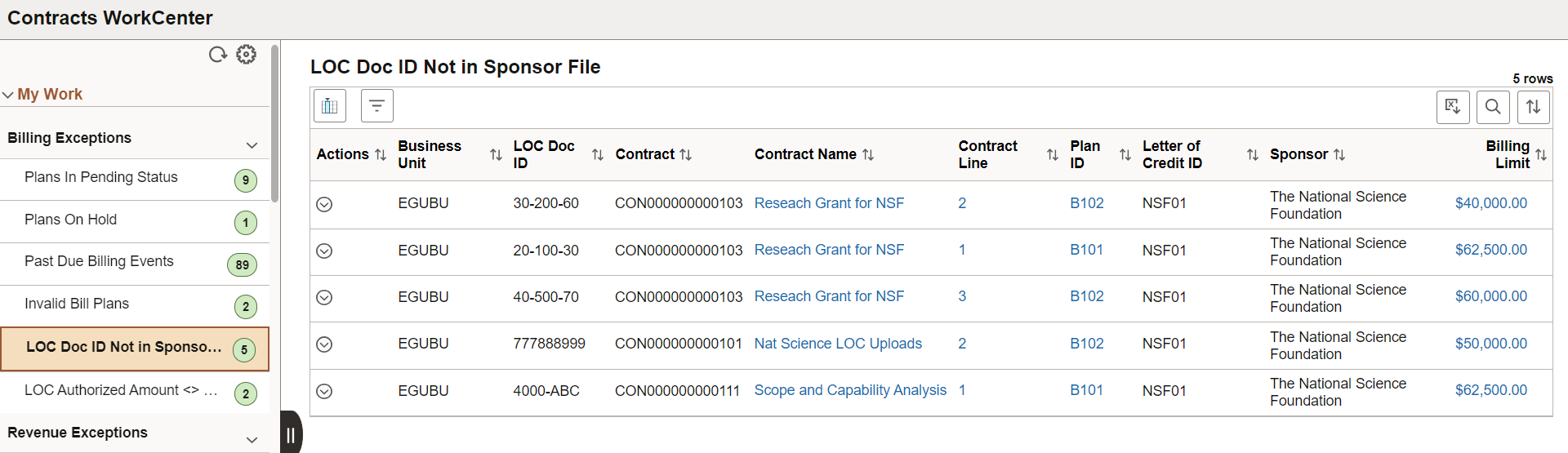
Task: Click the LOC Doc ID Not in Sponsor File heading
Action: (x=455, y=67)
